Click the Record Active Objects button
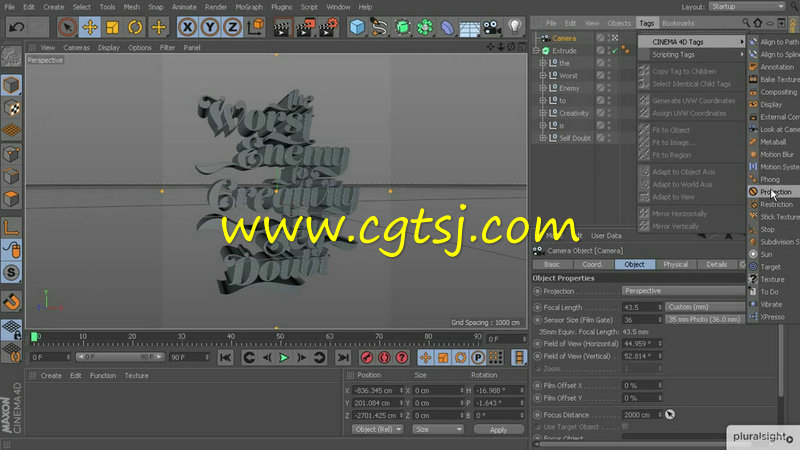800x450 pixels. click(366, 358)
